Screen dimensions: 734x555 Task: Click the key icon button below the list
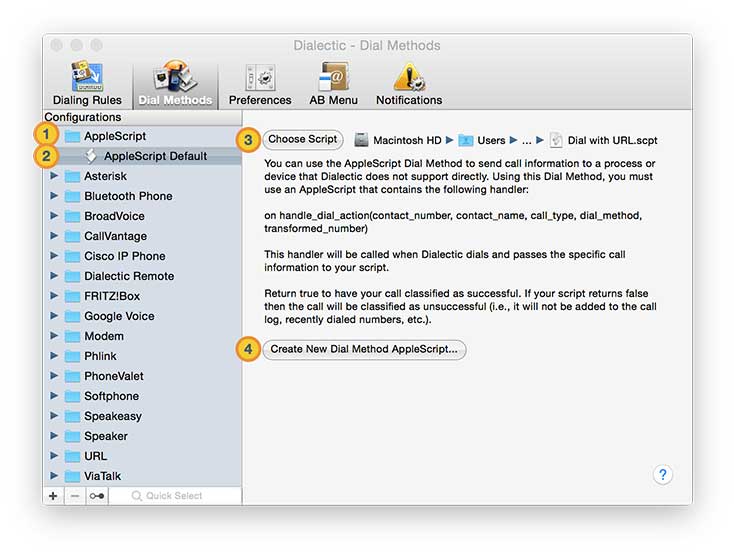click(97, 496)
